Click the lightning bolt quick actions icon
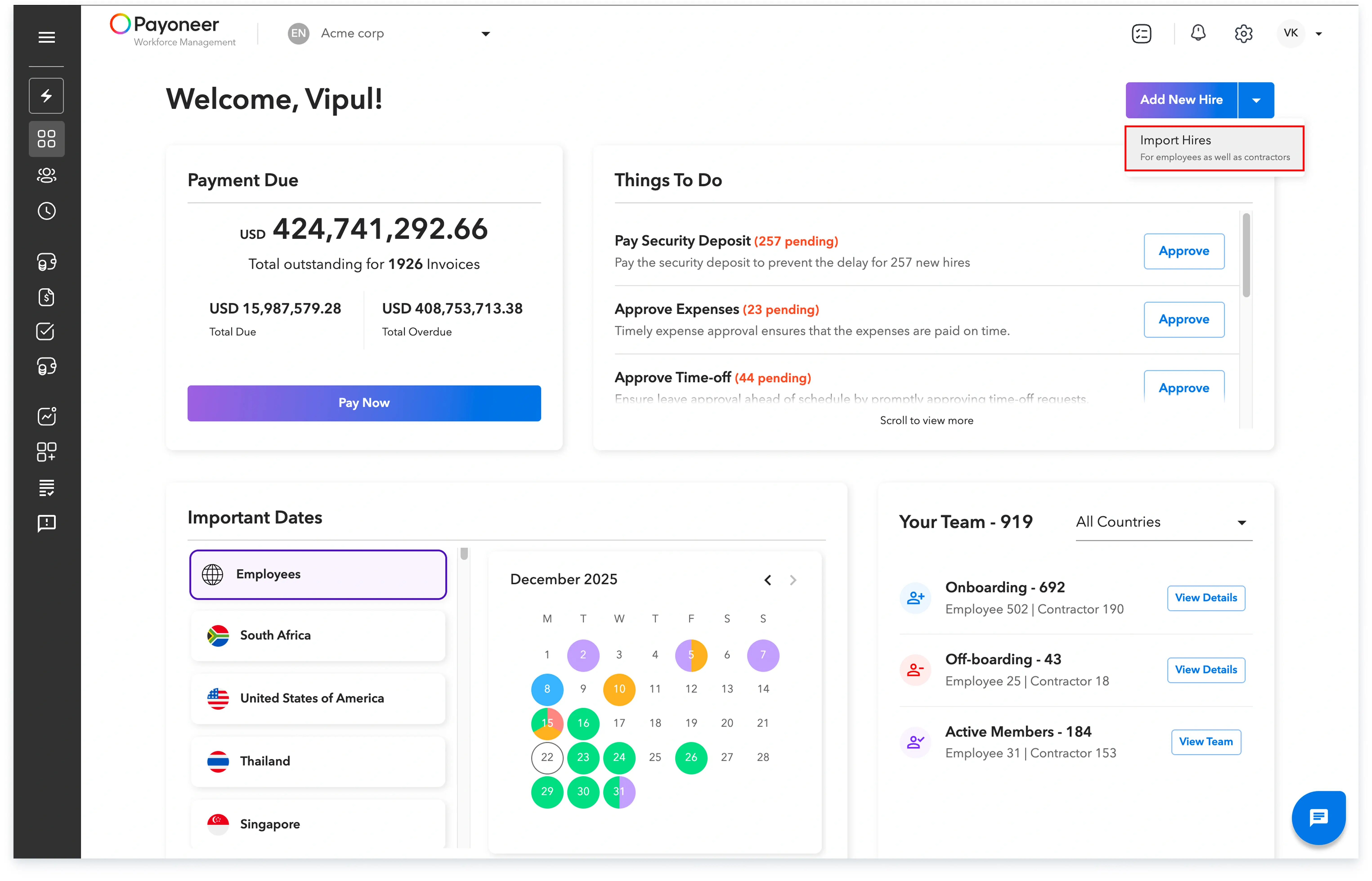Viewport: 1372px width, 881px height. 46,96
